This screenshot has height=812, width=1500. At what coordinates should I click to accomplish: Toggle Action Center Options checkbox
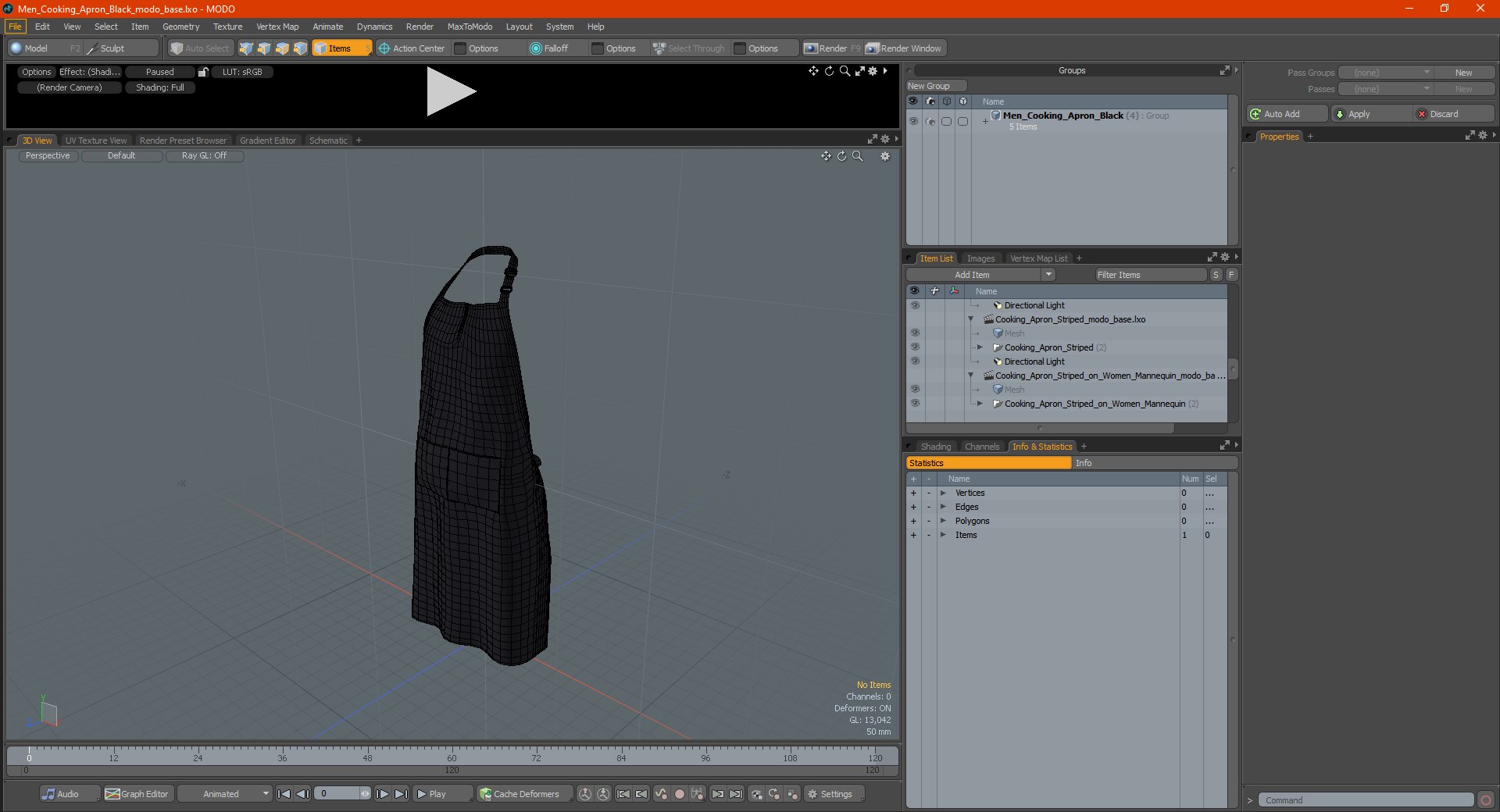[460, 48]
